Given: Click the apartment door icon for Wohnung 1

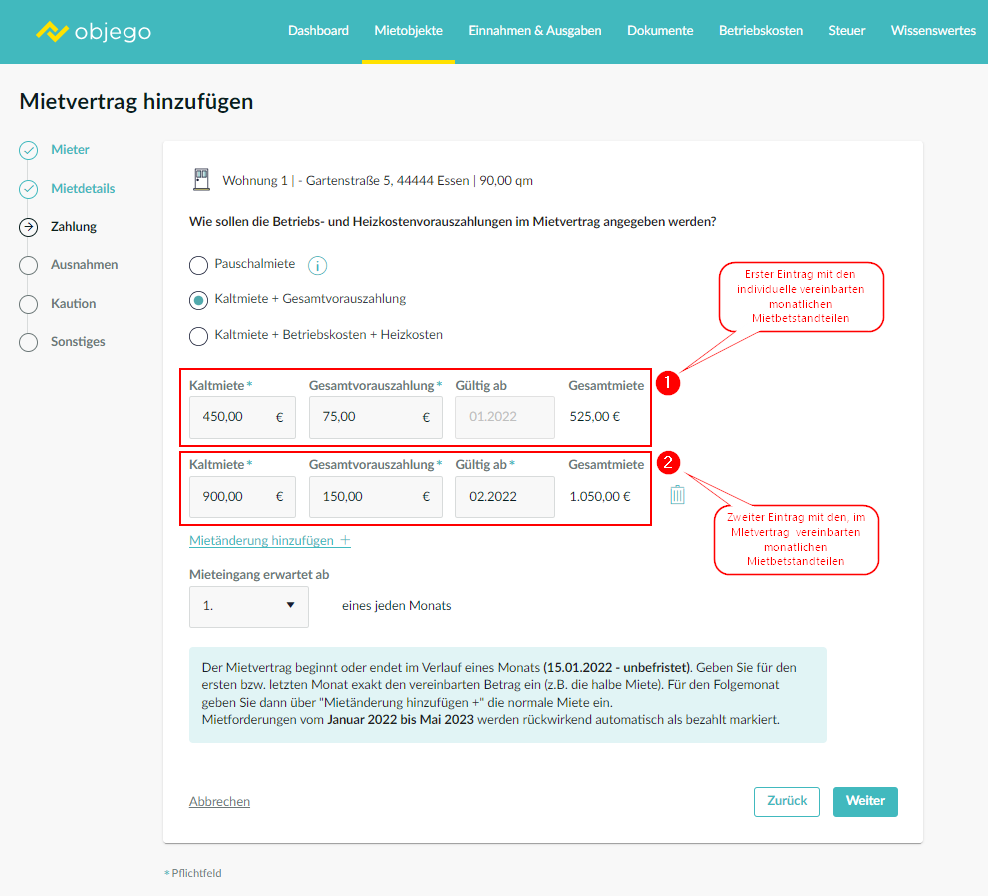Looking at the screenshot, I should pyautogui.click(x=201, y=180).
